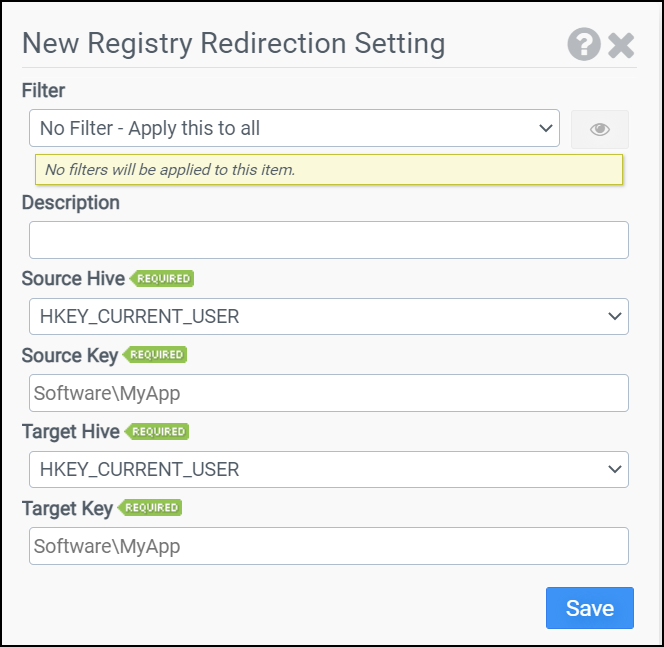Focus the Target Key input field
664x647 pixels.
pos(328,546)
